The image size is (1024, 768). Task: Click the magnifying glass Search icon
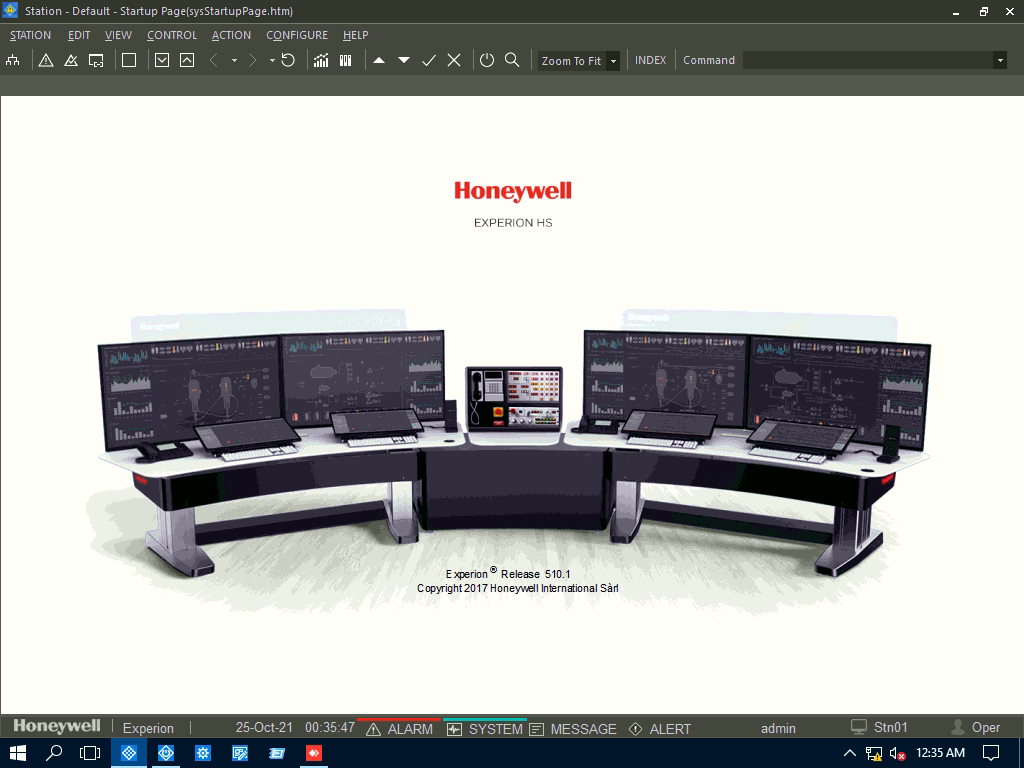(x=512, y=60)
